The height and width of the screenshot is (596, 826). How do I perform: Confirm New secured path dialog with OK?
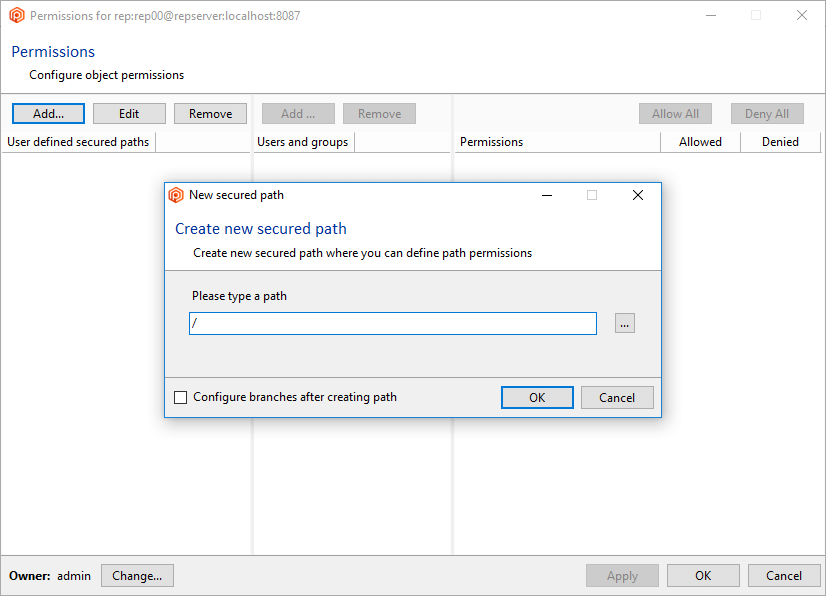point(537,397)
